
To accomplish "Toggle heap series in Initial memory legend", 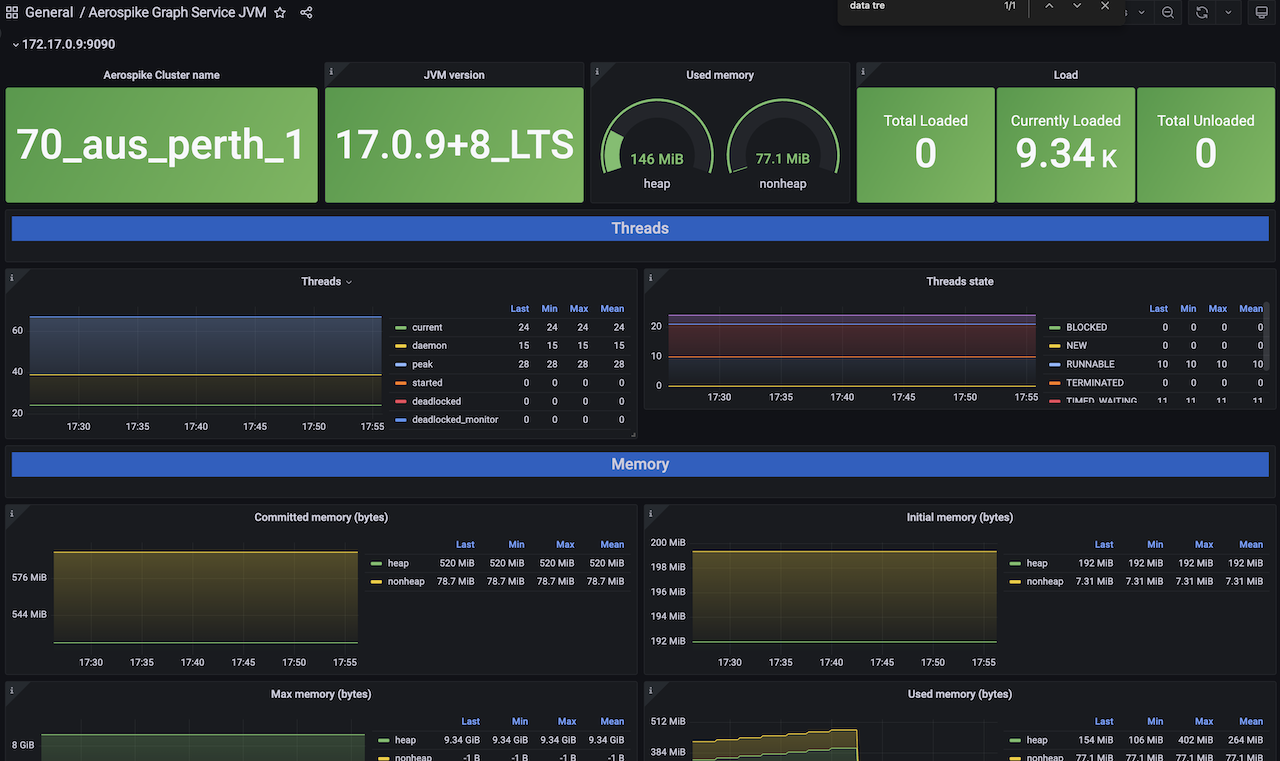I will click(x=1037, y=564).
